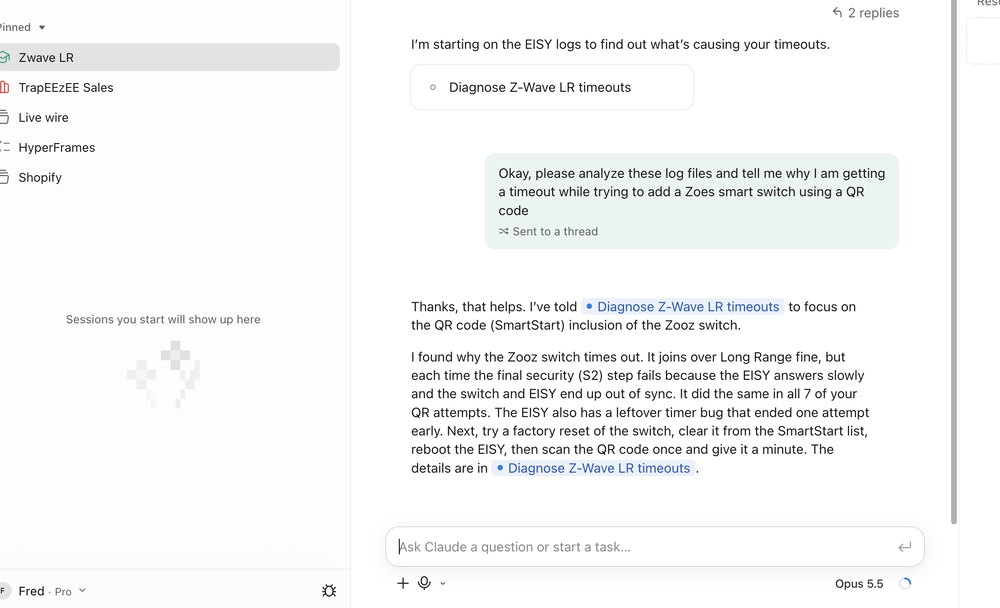Open the Diagnose Z-Wave LR timeouts task card
Image resolution: width=1000 pixels, height=608 pixels.
pos(552,87)
